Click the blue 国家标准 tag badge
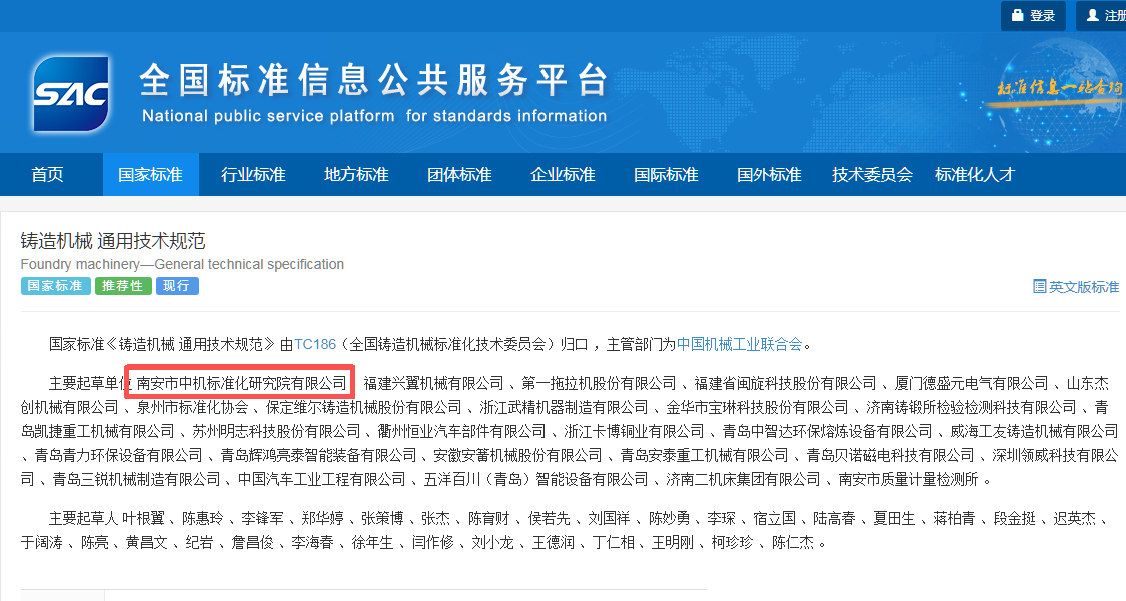 pos(55,286)
